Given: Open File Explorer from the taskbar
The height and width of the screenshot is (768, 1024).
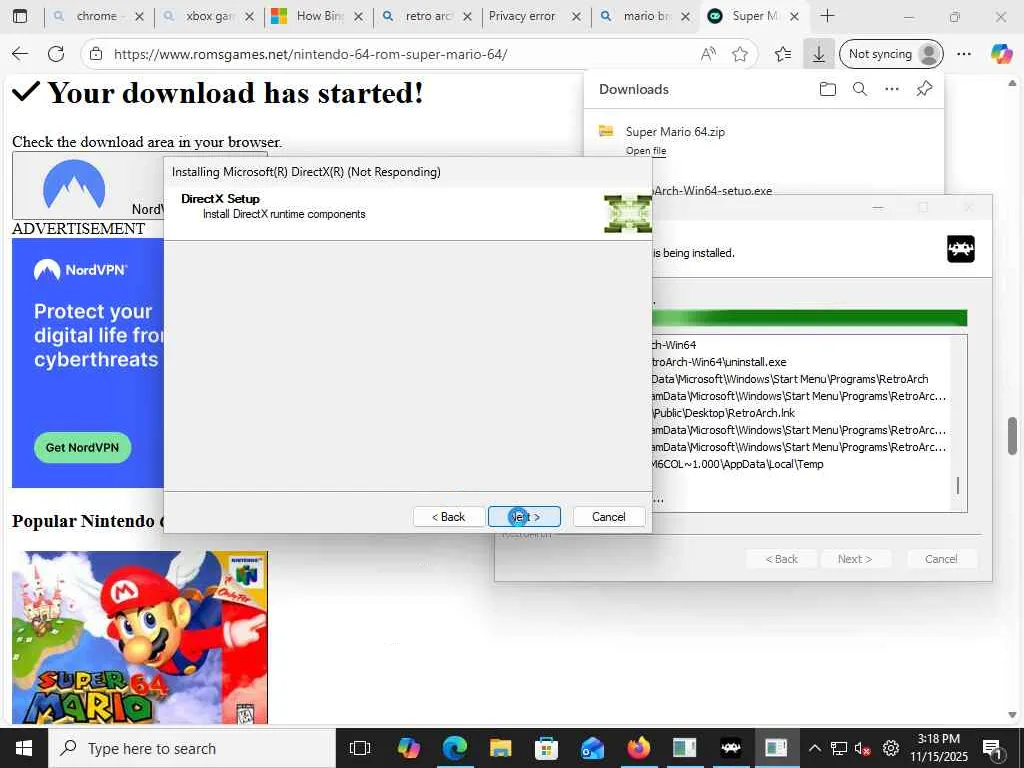Looking at the screenshot, I should point(500,748).
